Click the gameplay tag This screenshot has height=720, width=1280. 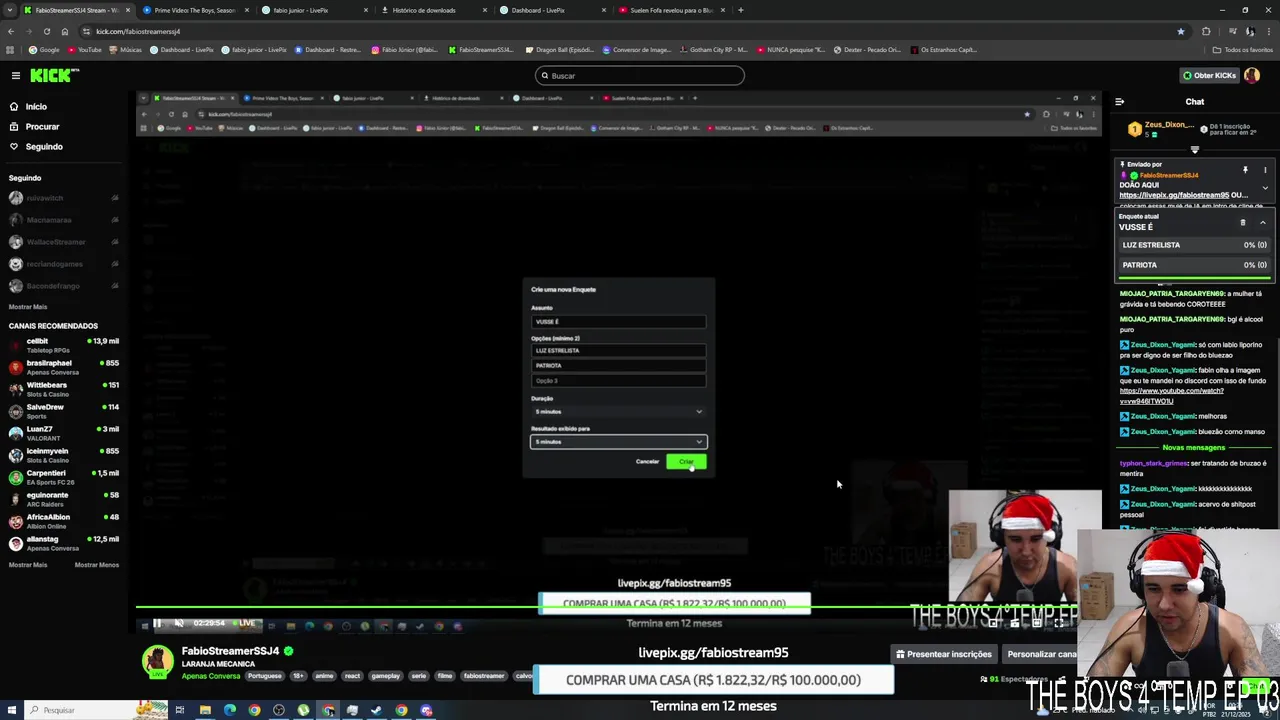[385, 676]
